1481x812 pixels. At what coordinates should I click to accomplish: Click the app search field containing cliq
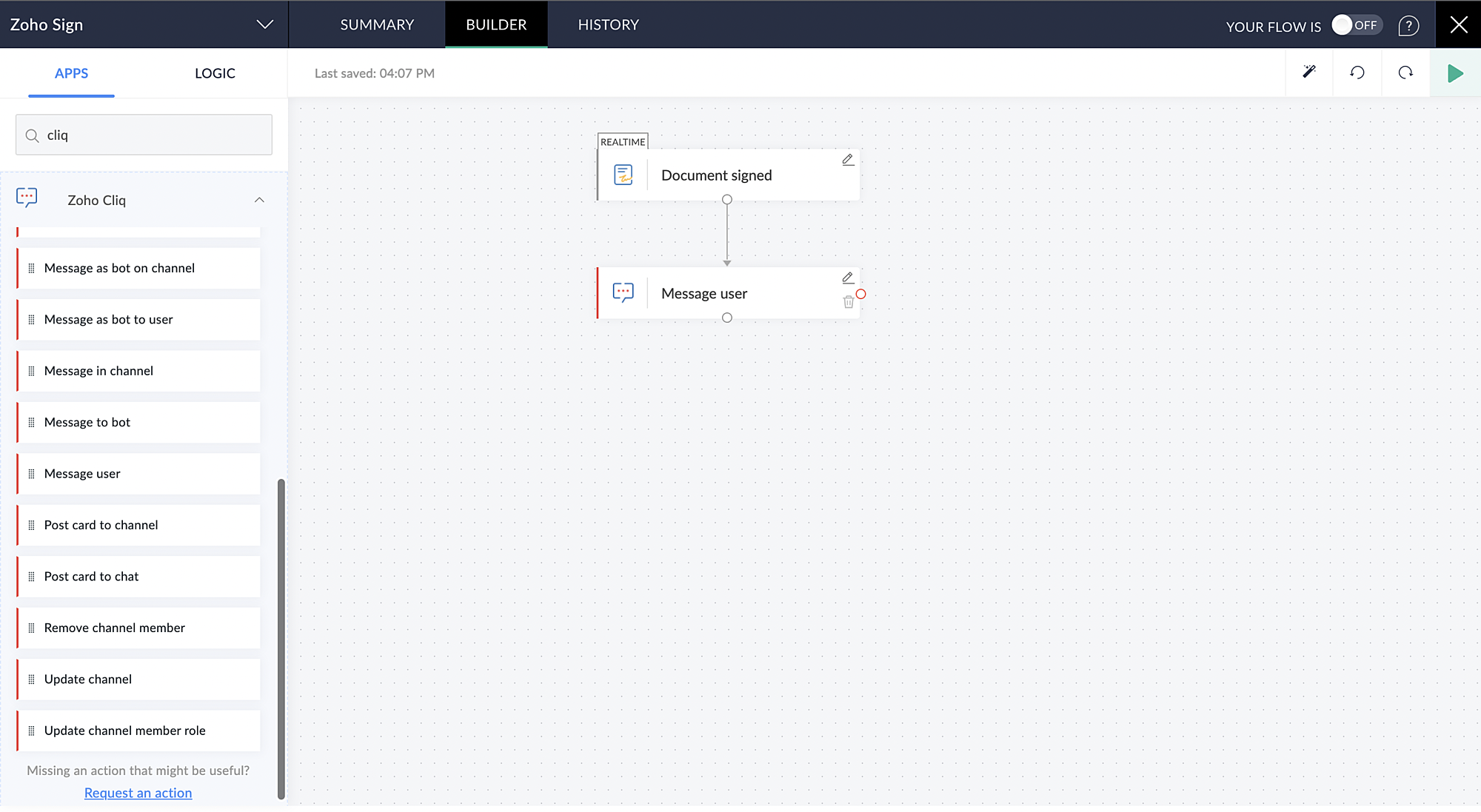(144, 135)
